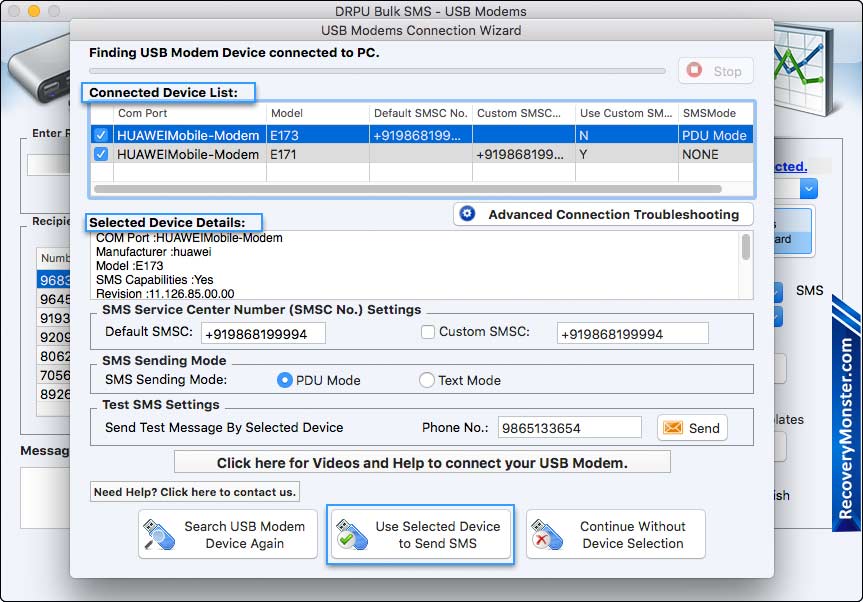This screenshot has height=602, width=863.
Task: Click the Custom SMSC number input field
Action: point(632,333)
